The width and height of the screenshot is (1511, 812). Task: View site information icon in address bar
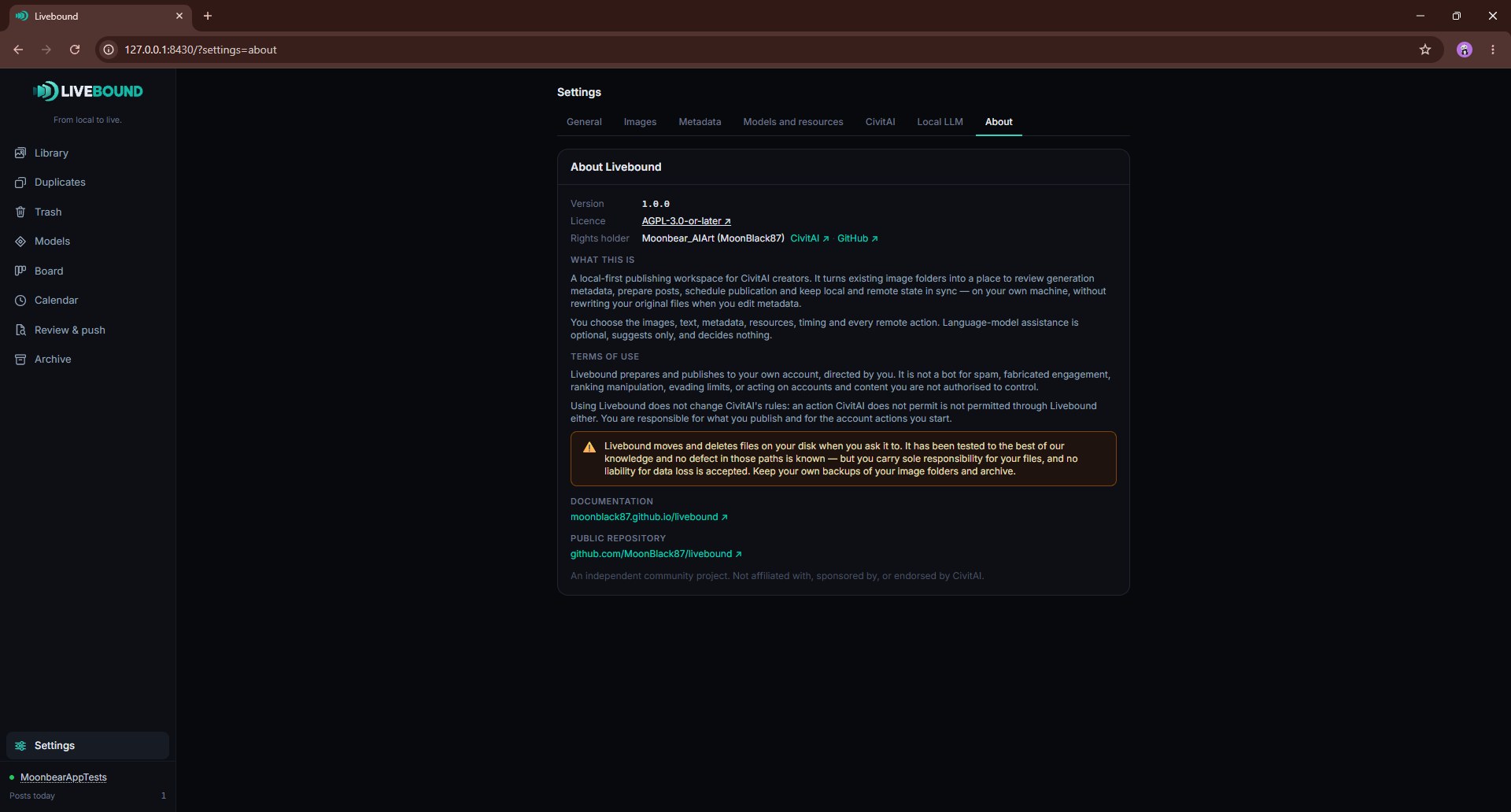(x=109, y=50)
